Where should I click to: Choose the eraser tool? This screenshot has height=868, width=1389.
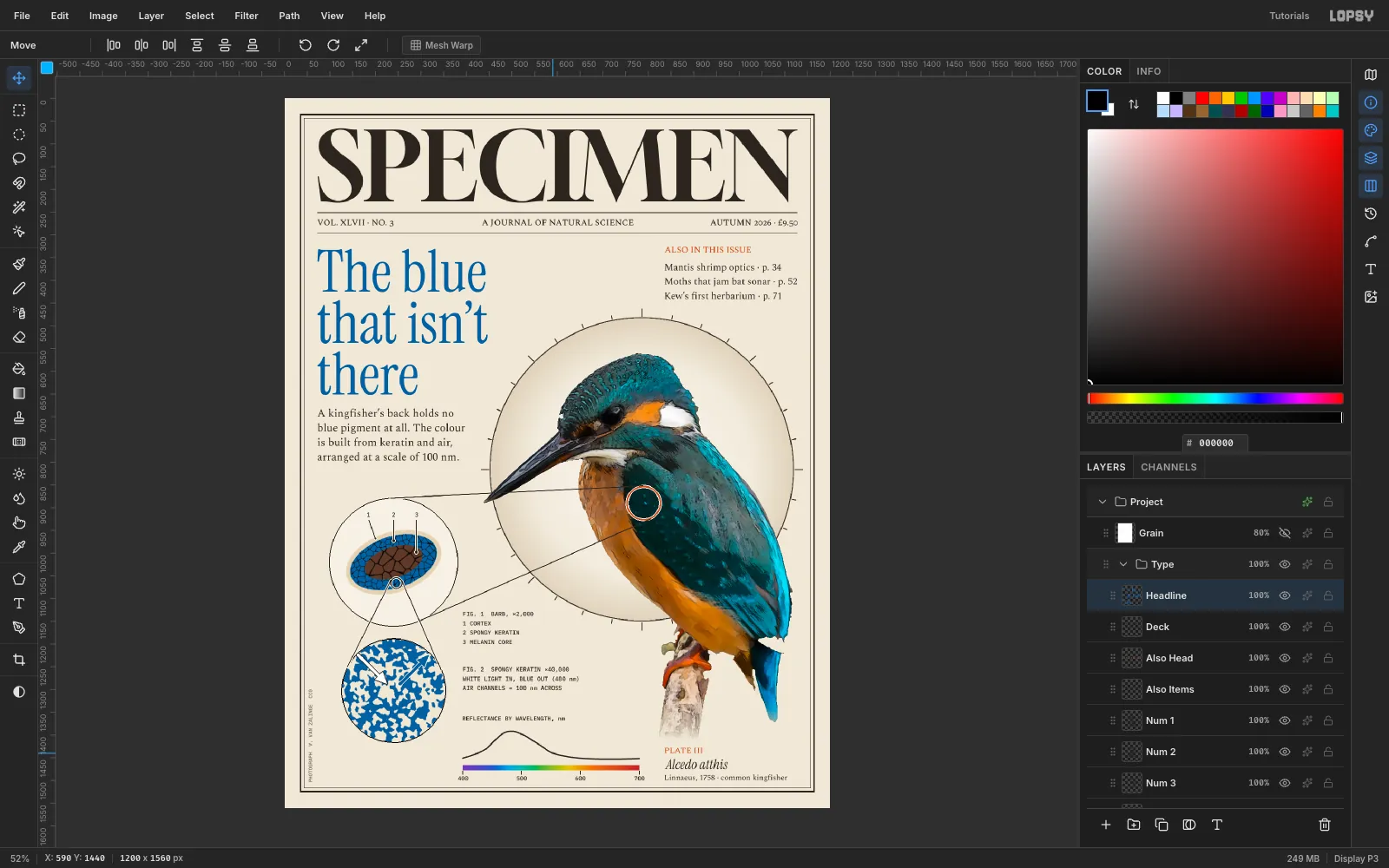(19, 337)
